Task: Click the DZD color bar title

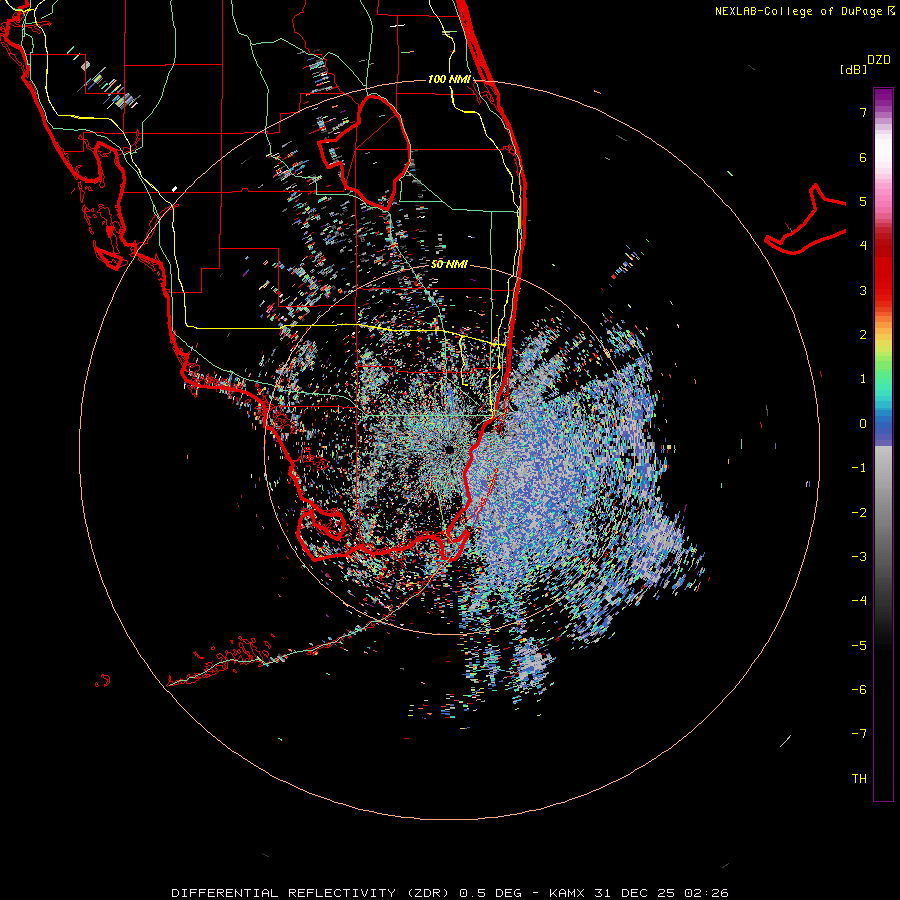Action: click(879, 60)
